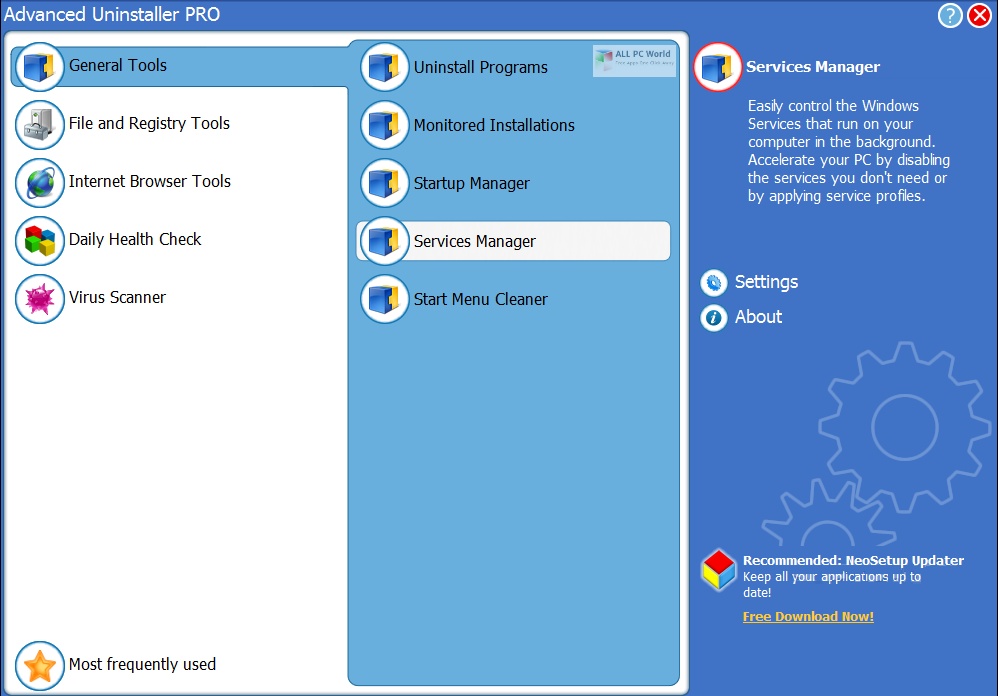This screenshot has height=696, width=998.
Task: Click the Most frequently used star icon
Action: pos(39,665)
